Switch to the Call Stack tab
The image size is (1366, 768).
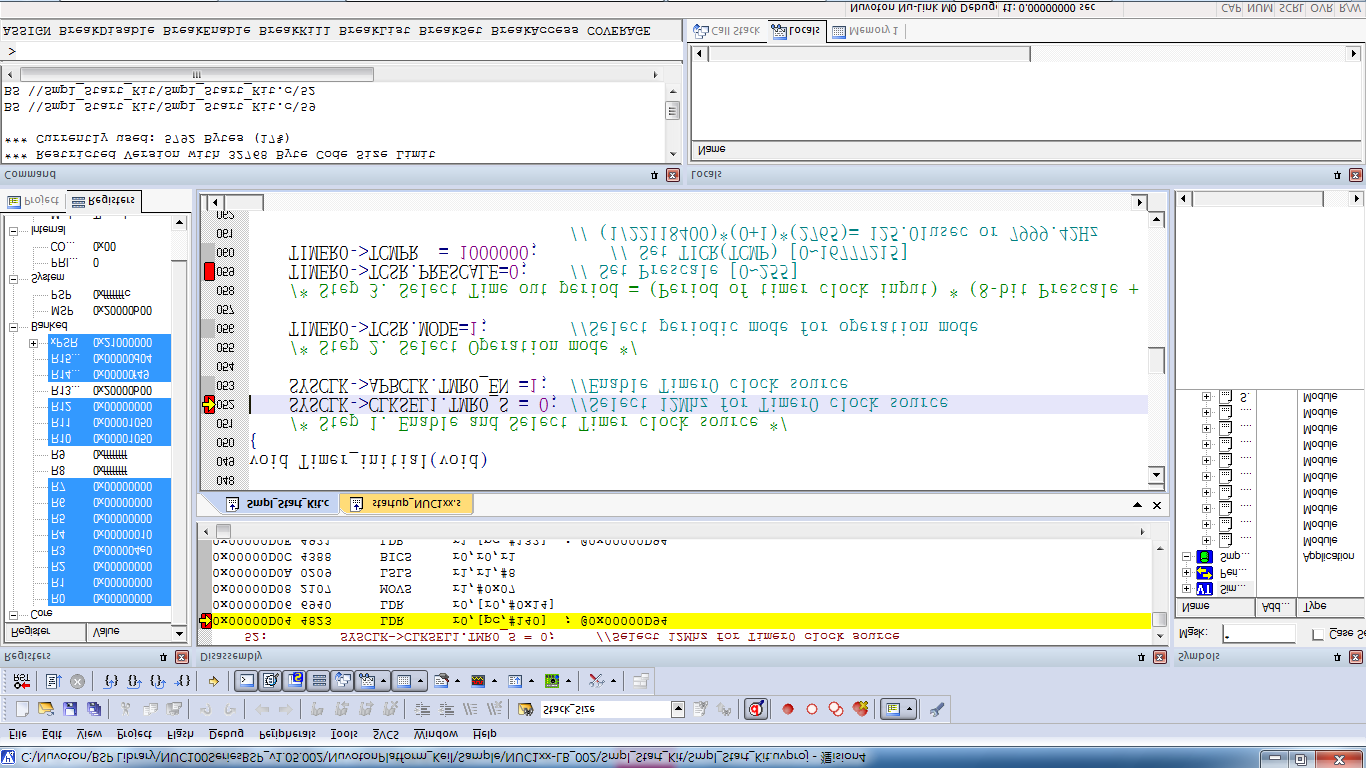pos(727,31)
